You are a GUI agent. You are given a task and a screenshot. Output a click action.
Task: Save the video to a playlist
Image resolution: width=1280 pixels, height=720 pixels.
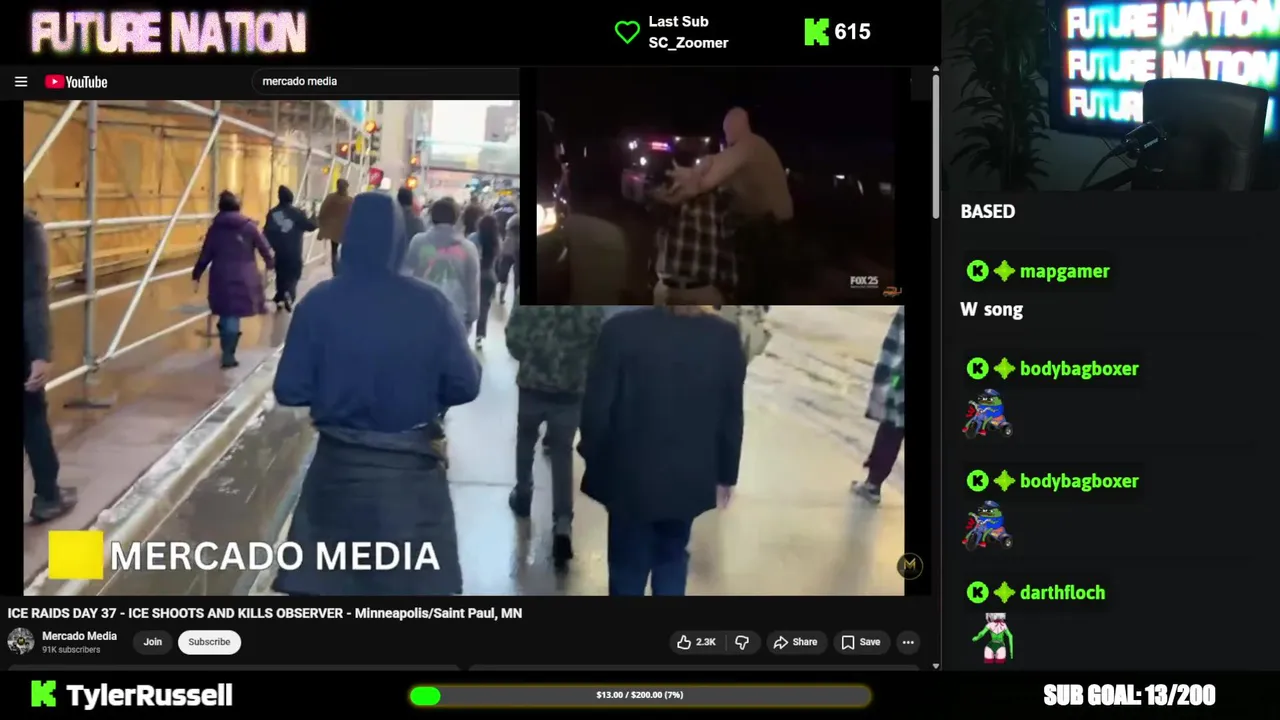(x=861, y=642)
